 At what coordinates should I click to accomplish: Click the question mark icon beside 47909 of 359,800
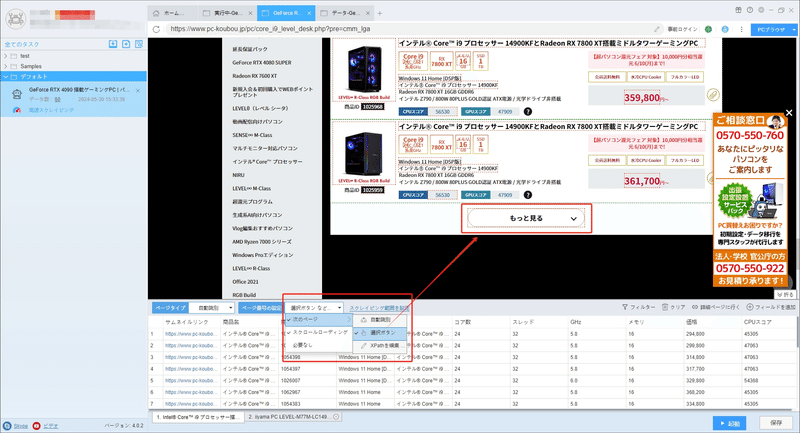coord(528,112)
